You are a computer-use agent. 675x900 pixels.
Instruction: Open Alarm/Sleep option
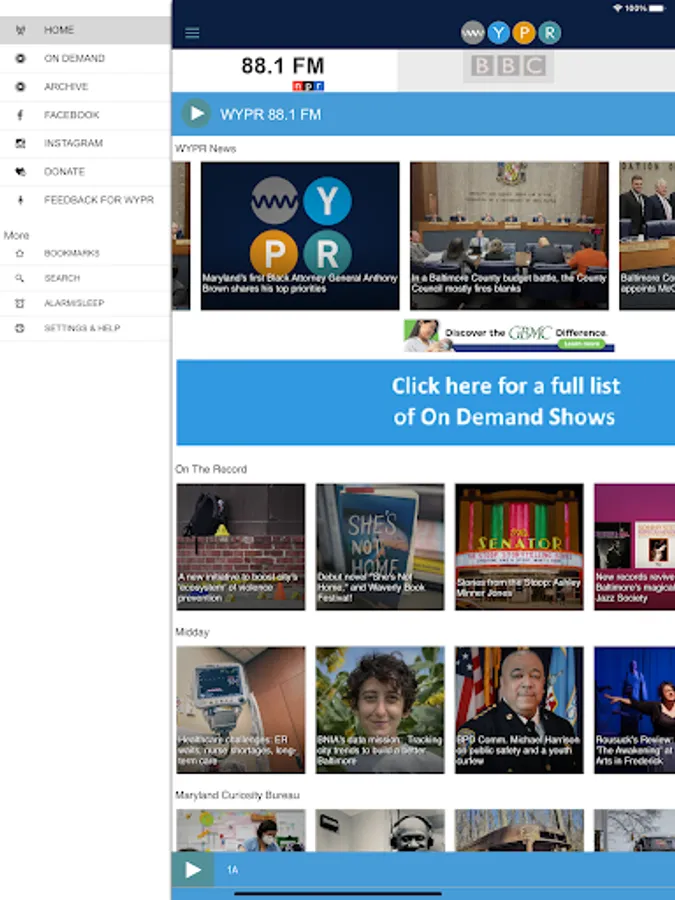pyautogui.click(x=85, y=303)
